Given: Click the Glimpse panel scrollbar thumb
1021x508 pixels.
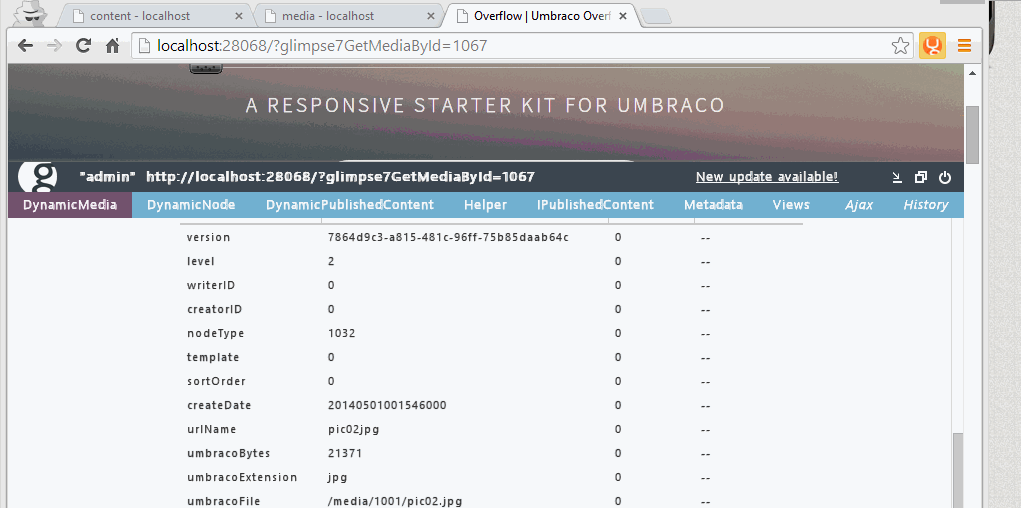Looking at the screenshot, I should (957, 471).
